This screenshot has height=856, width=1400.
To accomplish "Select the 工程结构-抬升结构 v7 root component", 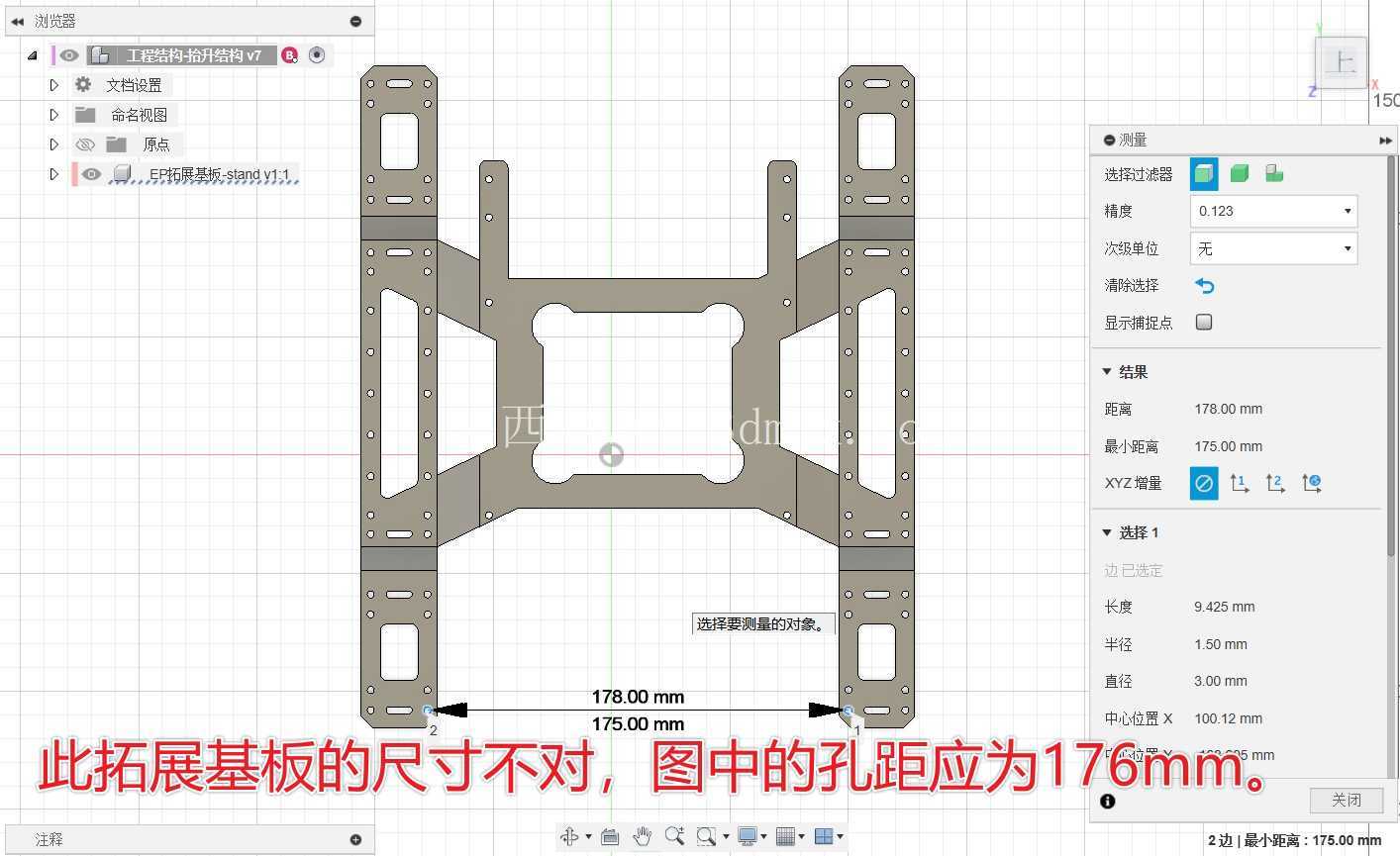I will pos(194,55).
